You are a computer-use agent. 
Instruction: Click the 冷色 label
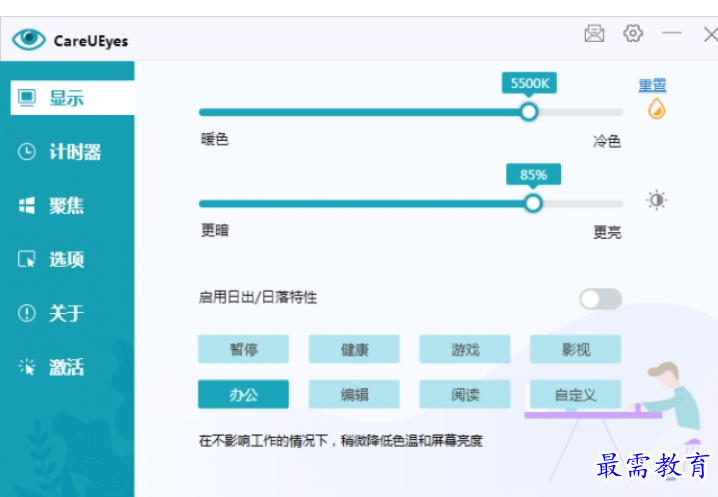point(607,141)
